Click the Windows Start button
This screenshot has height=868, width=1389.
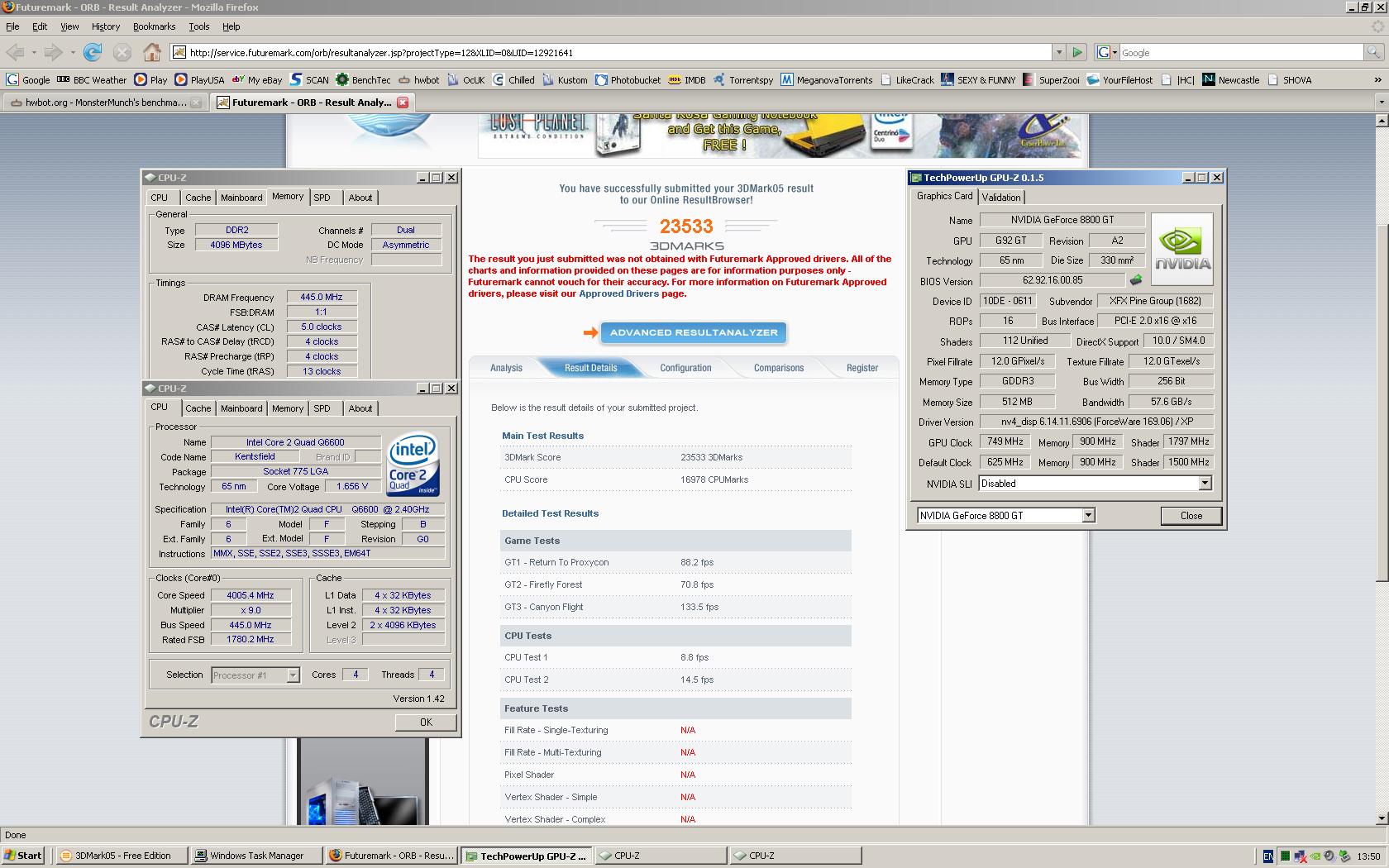coord(23,856)
